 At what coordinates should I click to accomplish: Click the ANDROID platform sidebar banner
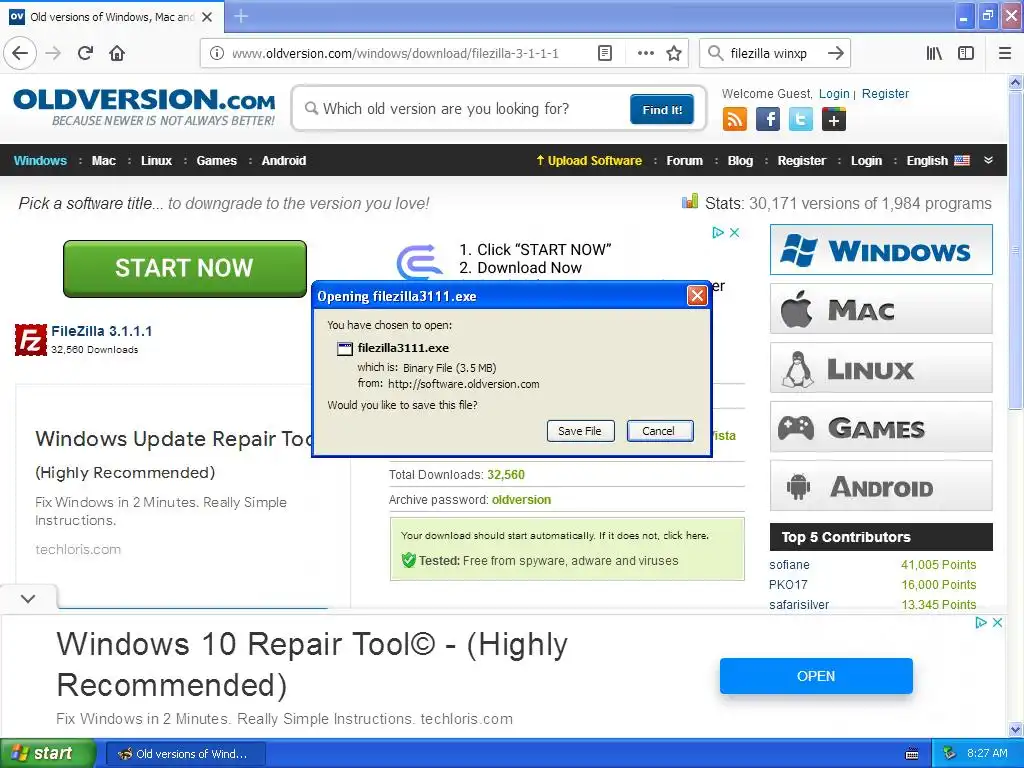click(x=881, y=485)
